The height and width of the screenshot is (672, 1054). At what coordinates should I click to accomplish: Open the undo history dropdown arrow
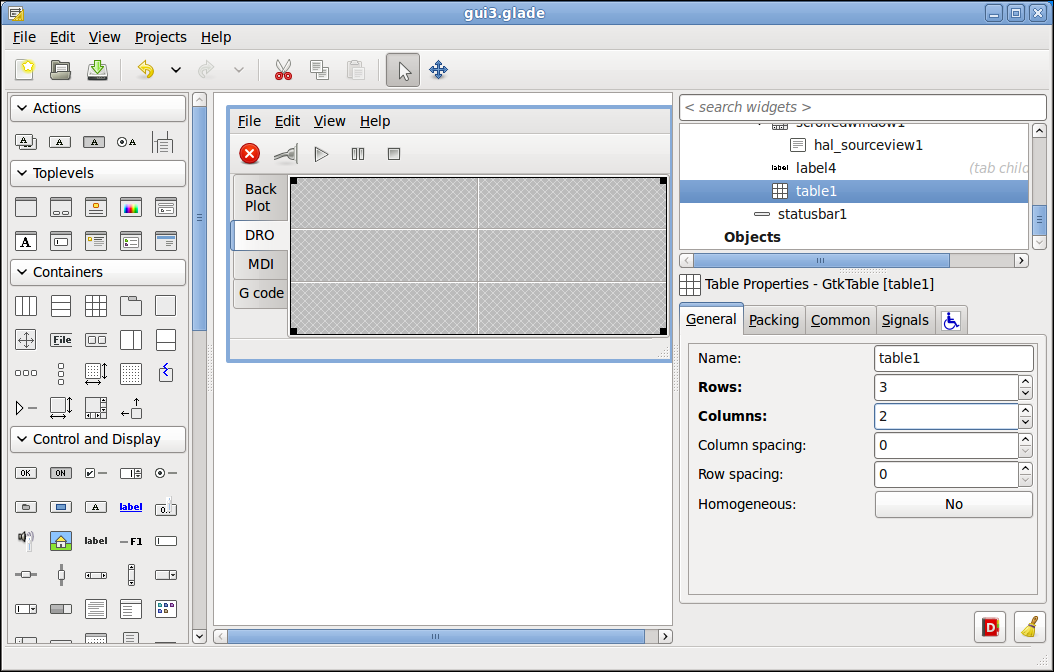pos(175,69)
